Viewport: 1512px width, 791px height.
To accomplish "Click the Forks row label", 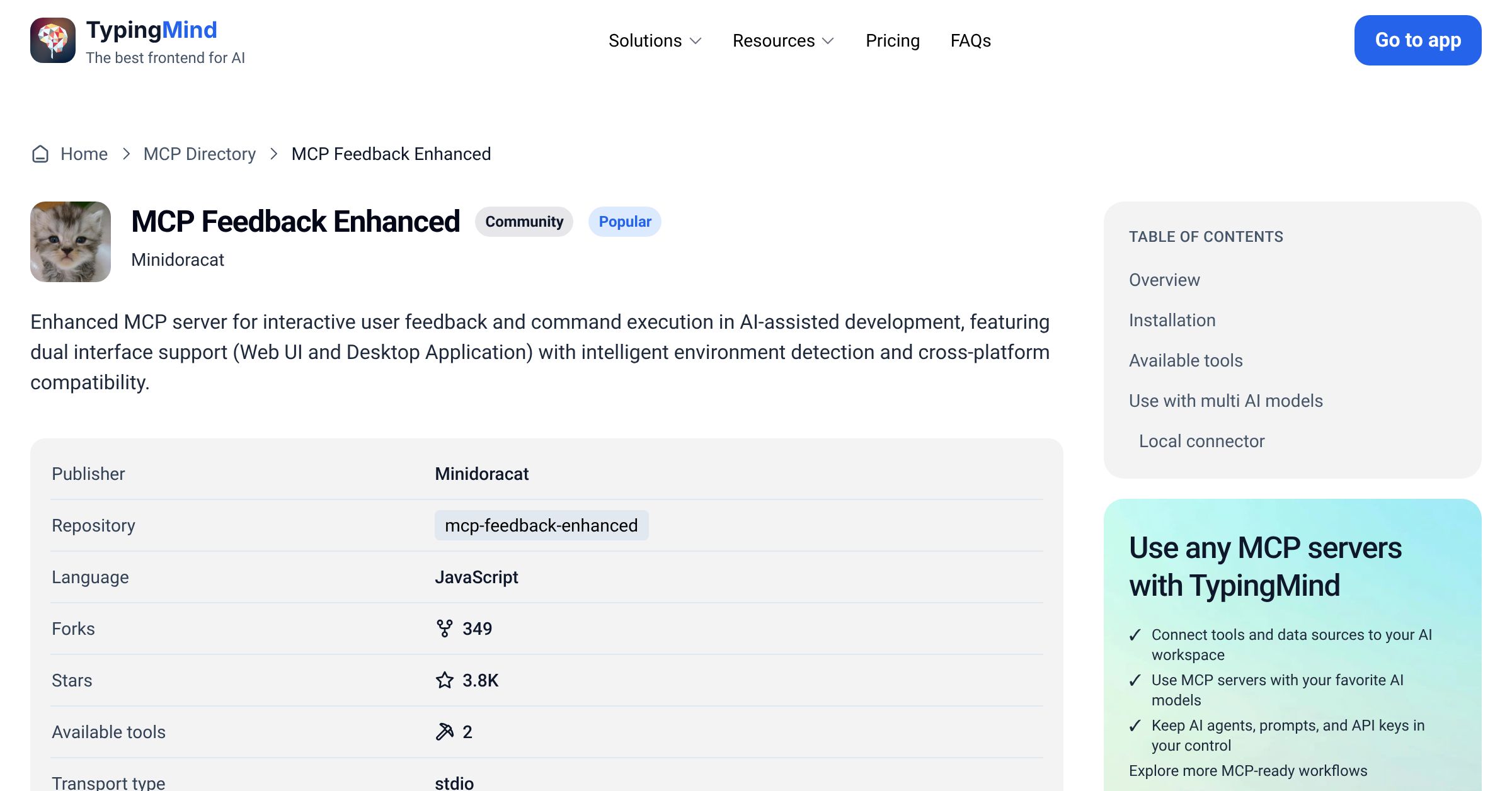I will coord(73,629).
